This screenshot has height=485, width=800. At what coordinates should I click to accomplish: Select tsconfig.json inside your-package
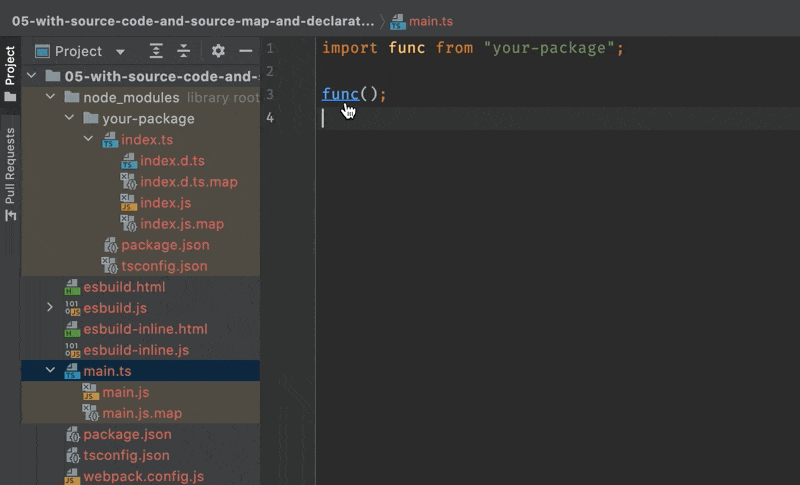click(164, 266)
